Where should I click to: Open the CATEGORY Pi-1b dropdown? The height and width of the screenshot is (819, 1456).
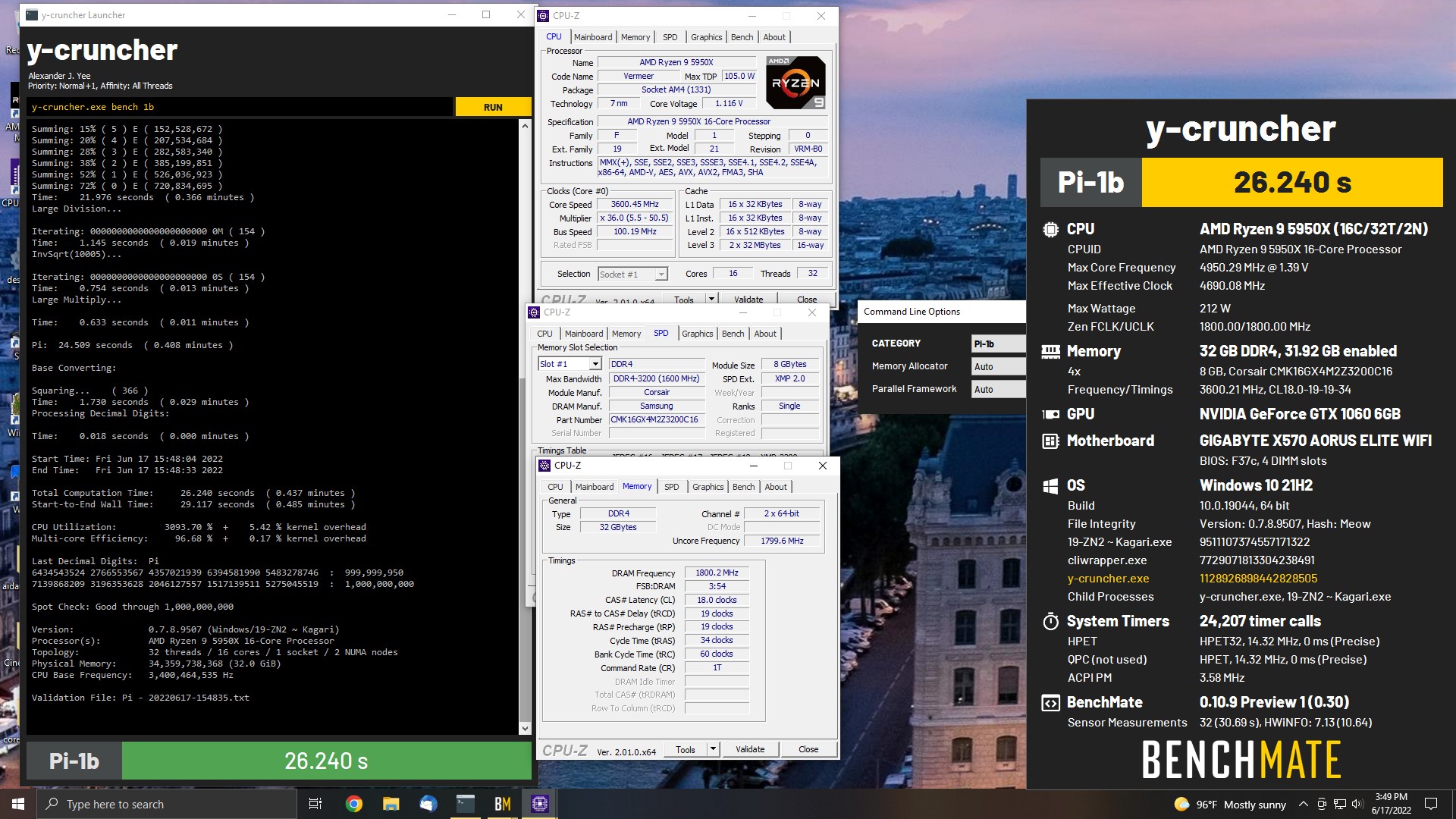[x=998, y=344]
